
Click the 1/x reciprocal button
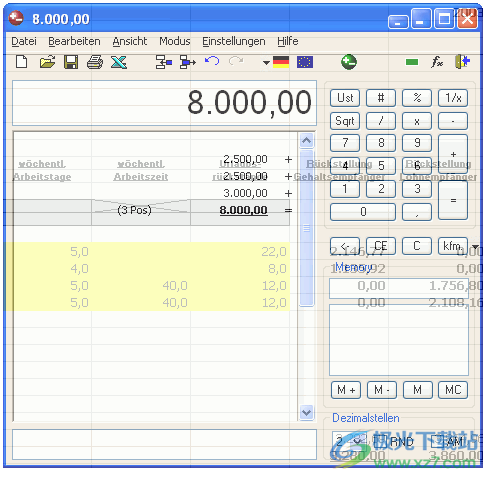453,98
